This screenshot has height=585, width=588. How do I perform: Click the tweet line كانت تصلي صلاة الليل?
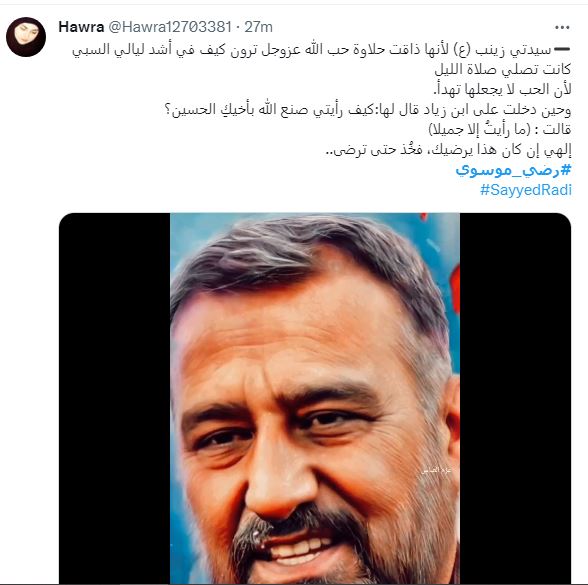[503, 69]
